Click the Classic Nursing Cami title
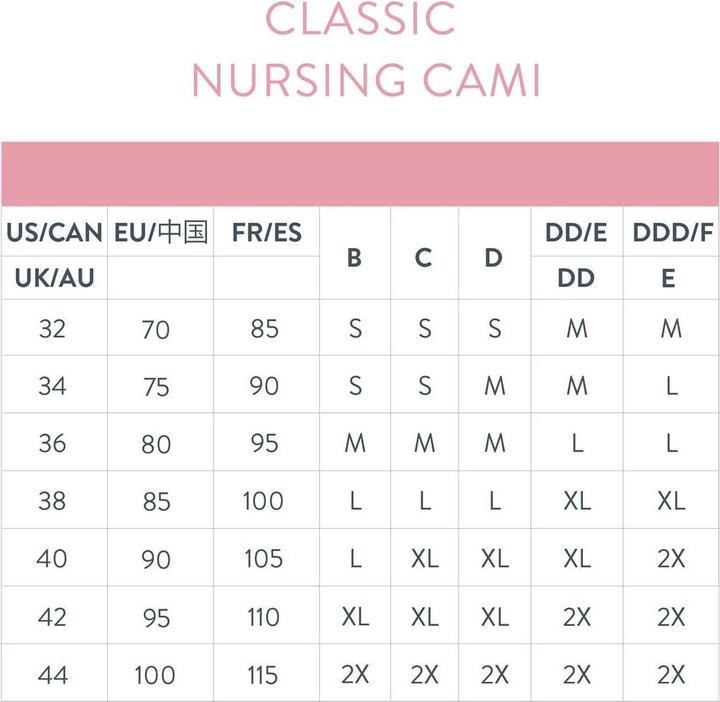 (x=366, y=49)
